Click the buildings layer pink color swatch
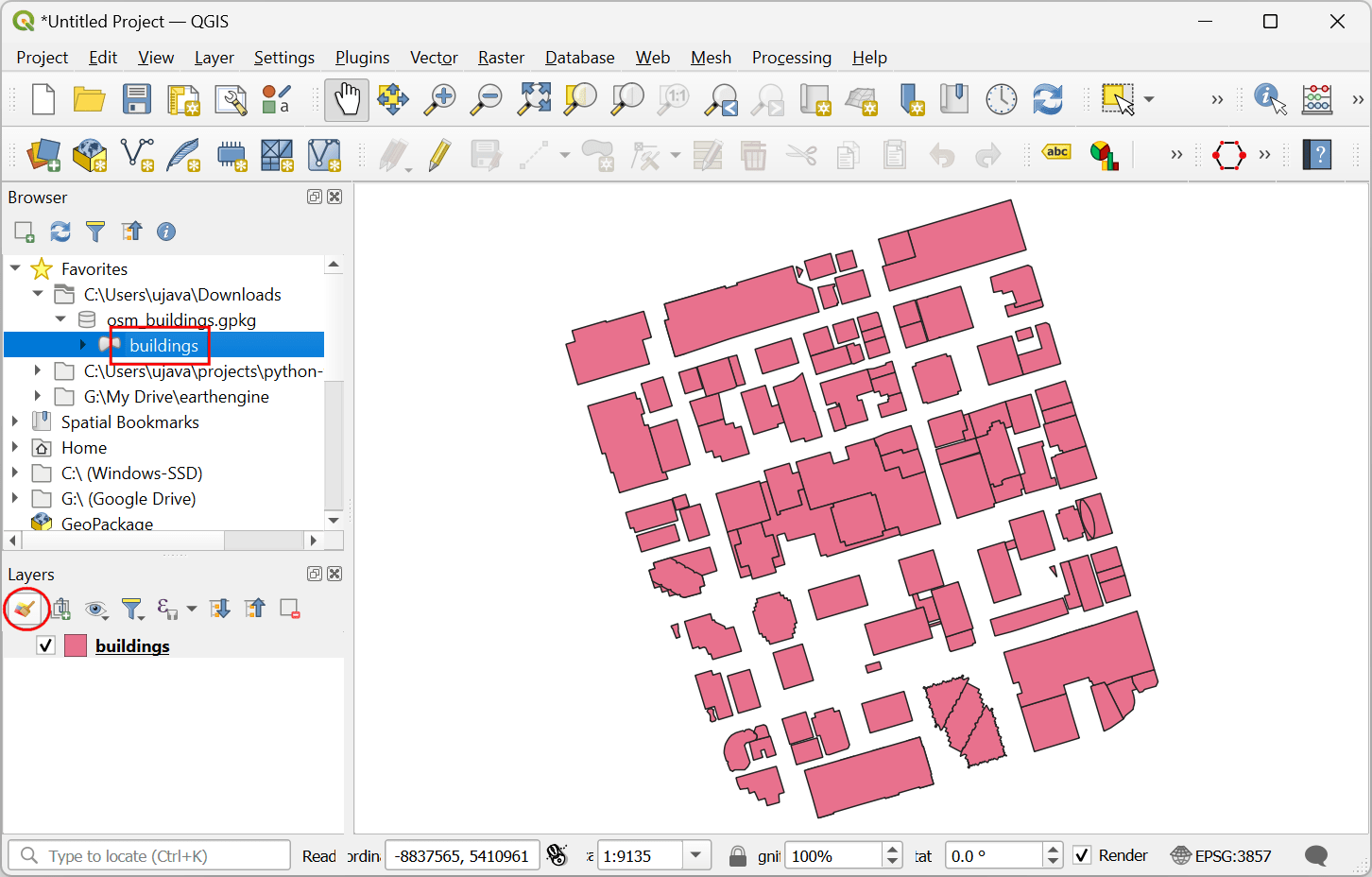This screenshot has height=877, width=1372. coord(76,645)
